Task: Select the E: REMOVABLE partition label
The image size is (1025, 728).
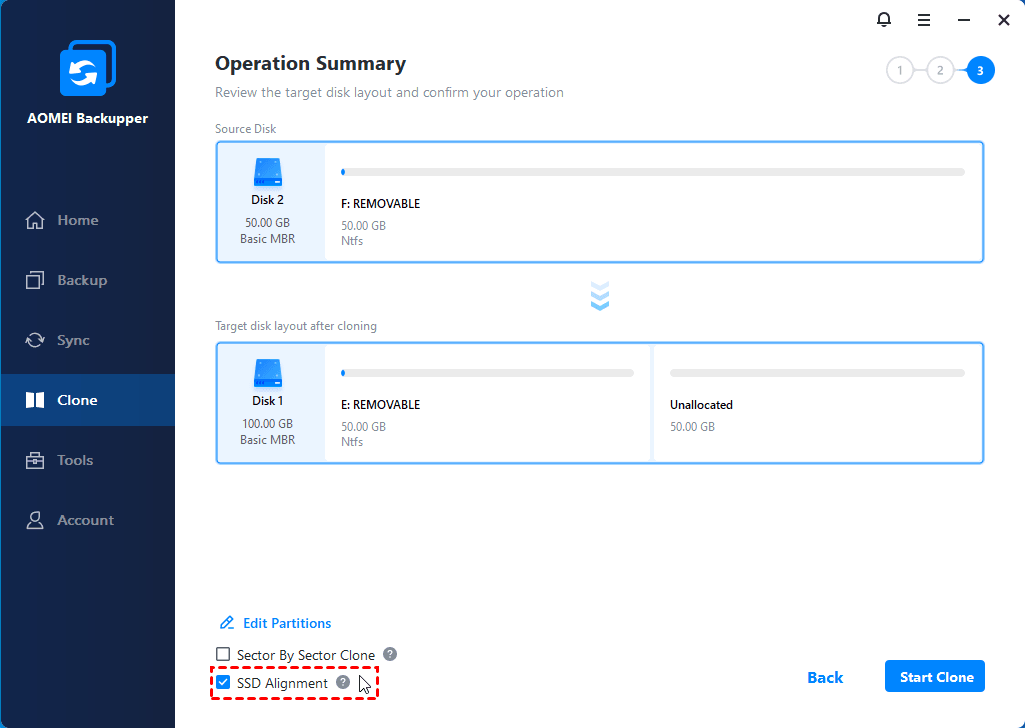Action: click(380, 405)
